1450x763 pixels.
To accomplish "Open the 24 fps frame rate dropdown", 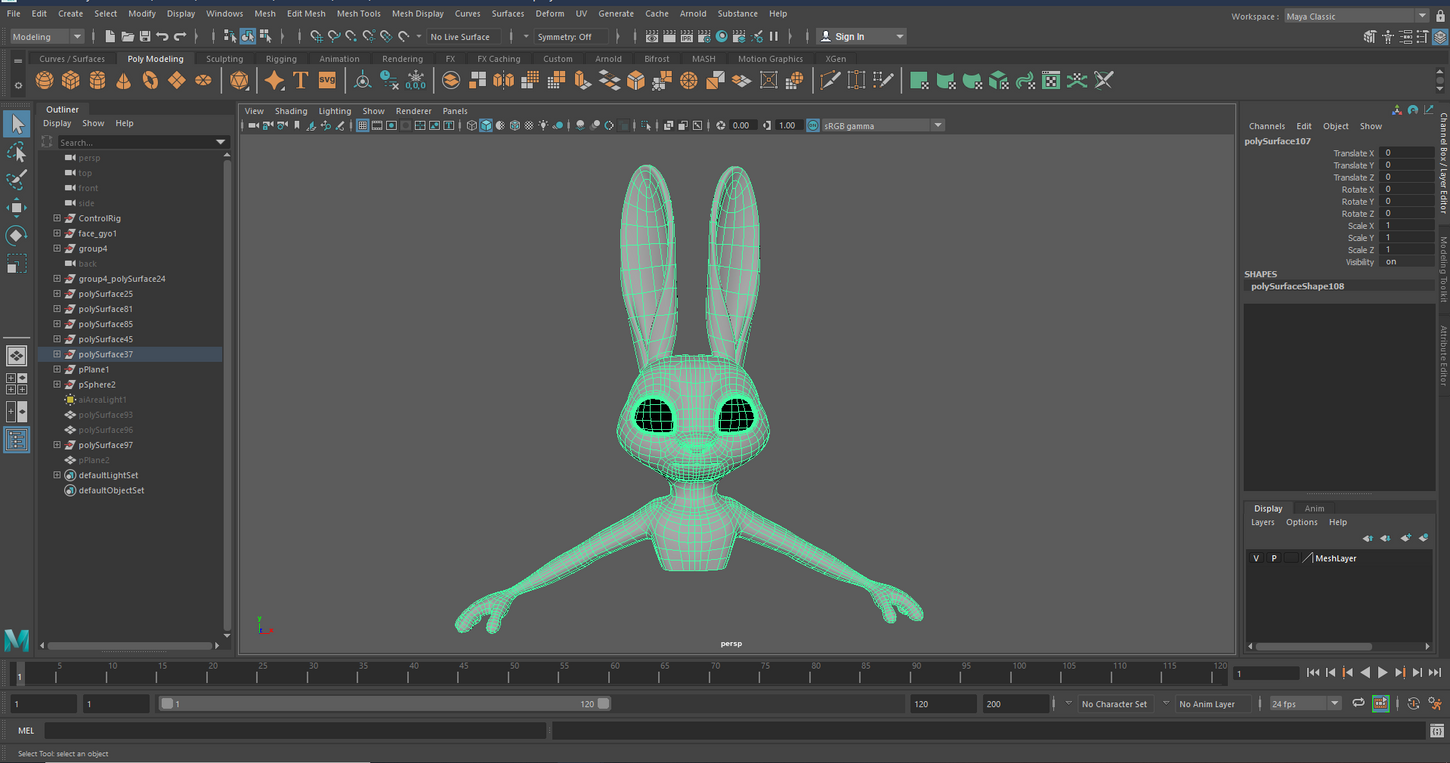I will (x=1305, y=704).
